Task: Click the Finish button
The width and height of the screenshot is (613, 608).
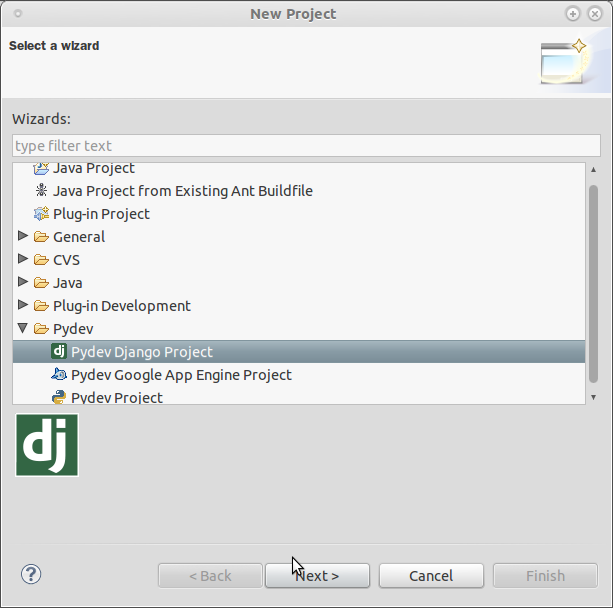Action: [x=545, y=576]
